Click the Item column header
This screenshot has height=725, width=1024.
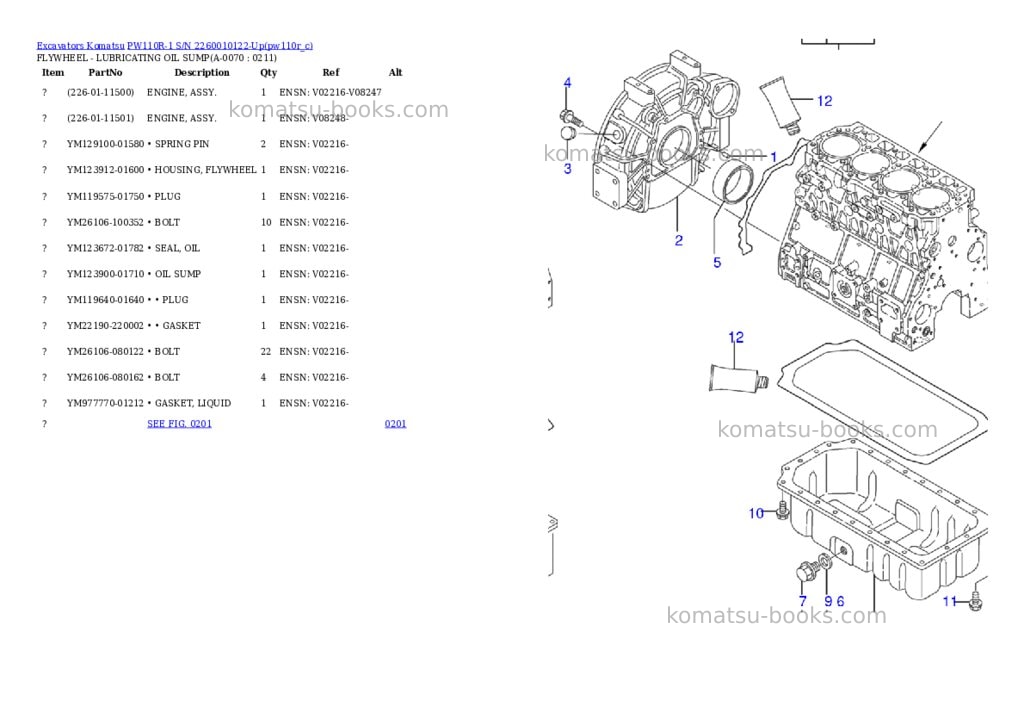point(53,72)
